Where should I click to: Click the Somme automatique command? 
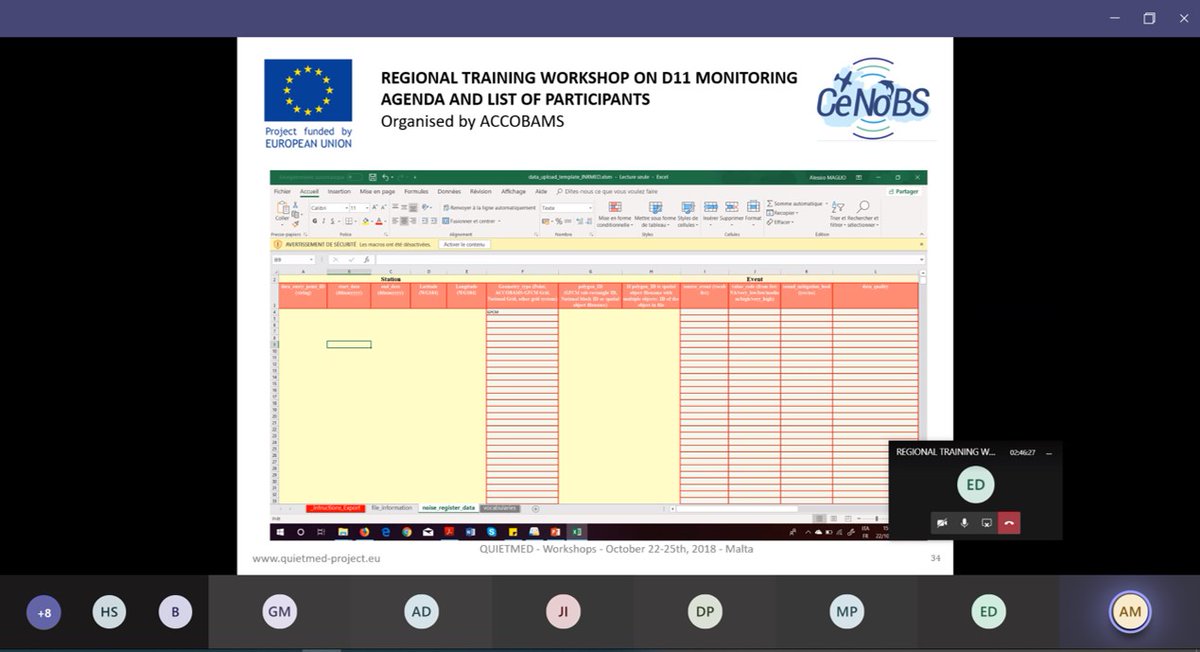point(799,203)
